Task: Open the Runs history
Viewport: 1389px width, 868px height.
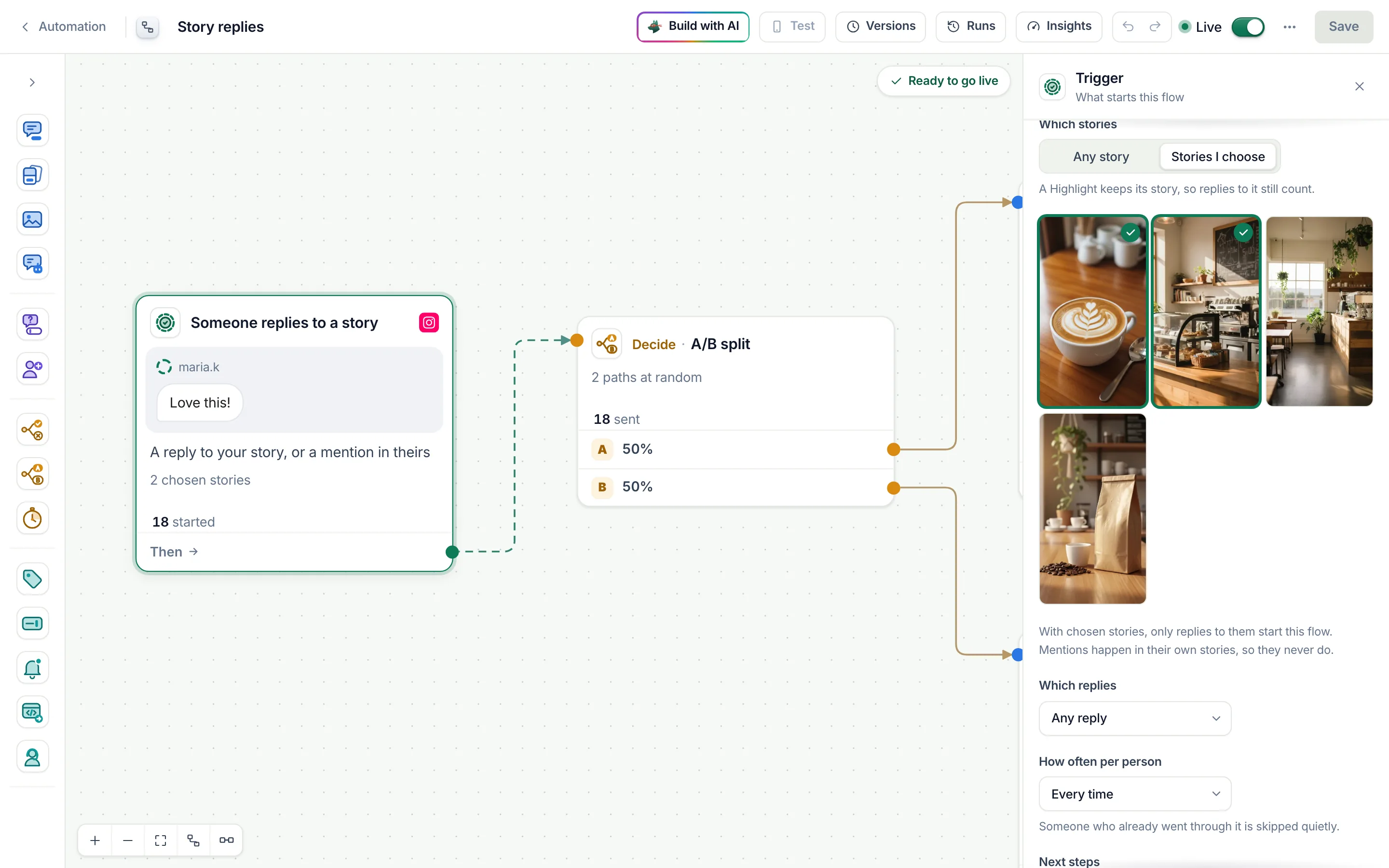Action: pos(970,27)
